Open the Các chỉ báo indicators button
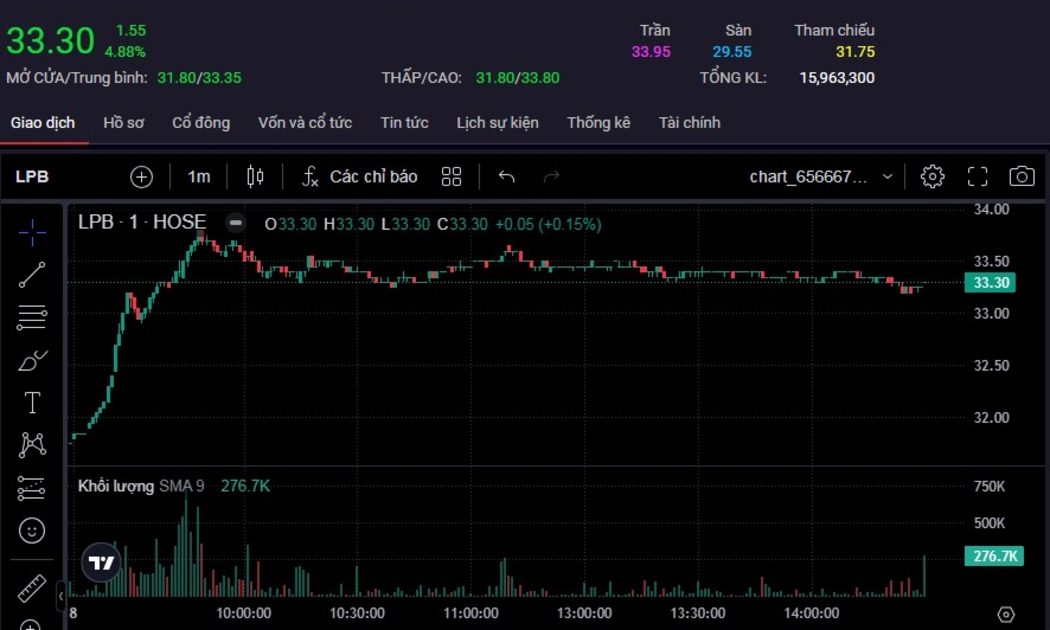The width and height of the screenshot is (1050, 630). click(360, 177)
